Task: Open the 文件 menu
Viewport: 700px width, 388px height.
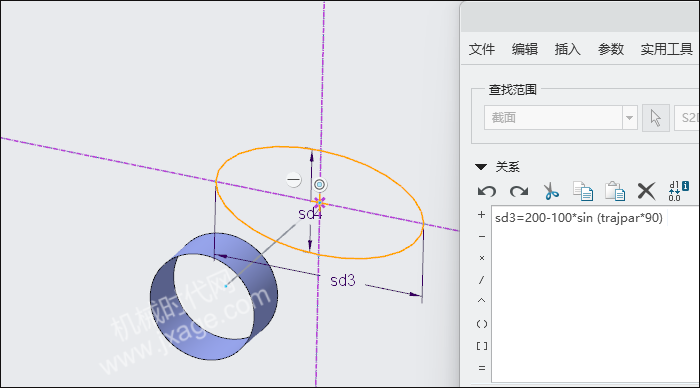Action: 482,49
